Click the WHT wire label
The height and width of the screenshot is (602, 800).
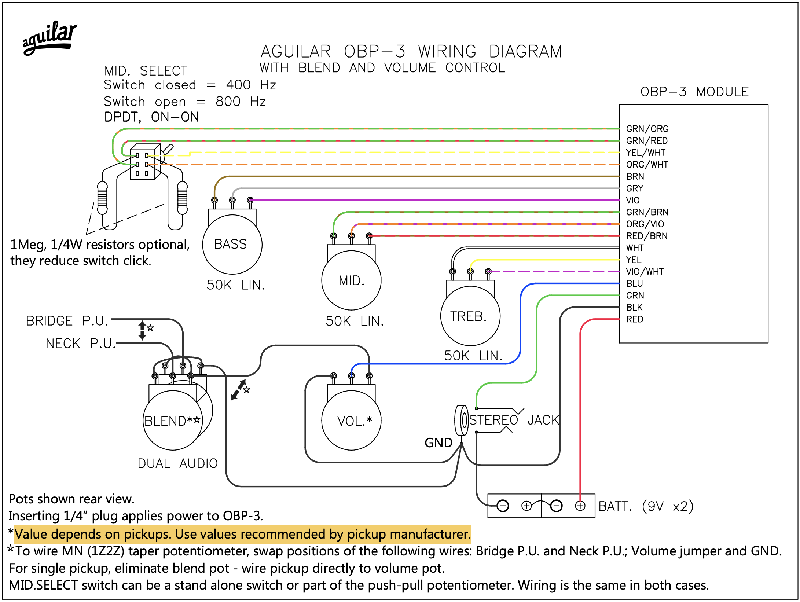pos(635,247)
